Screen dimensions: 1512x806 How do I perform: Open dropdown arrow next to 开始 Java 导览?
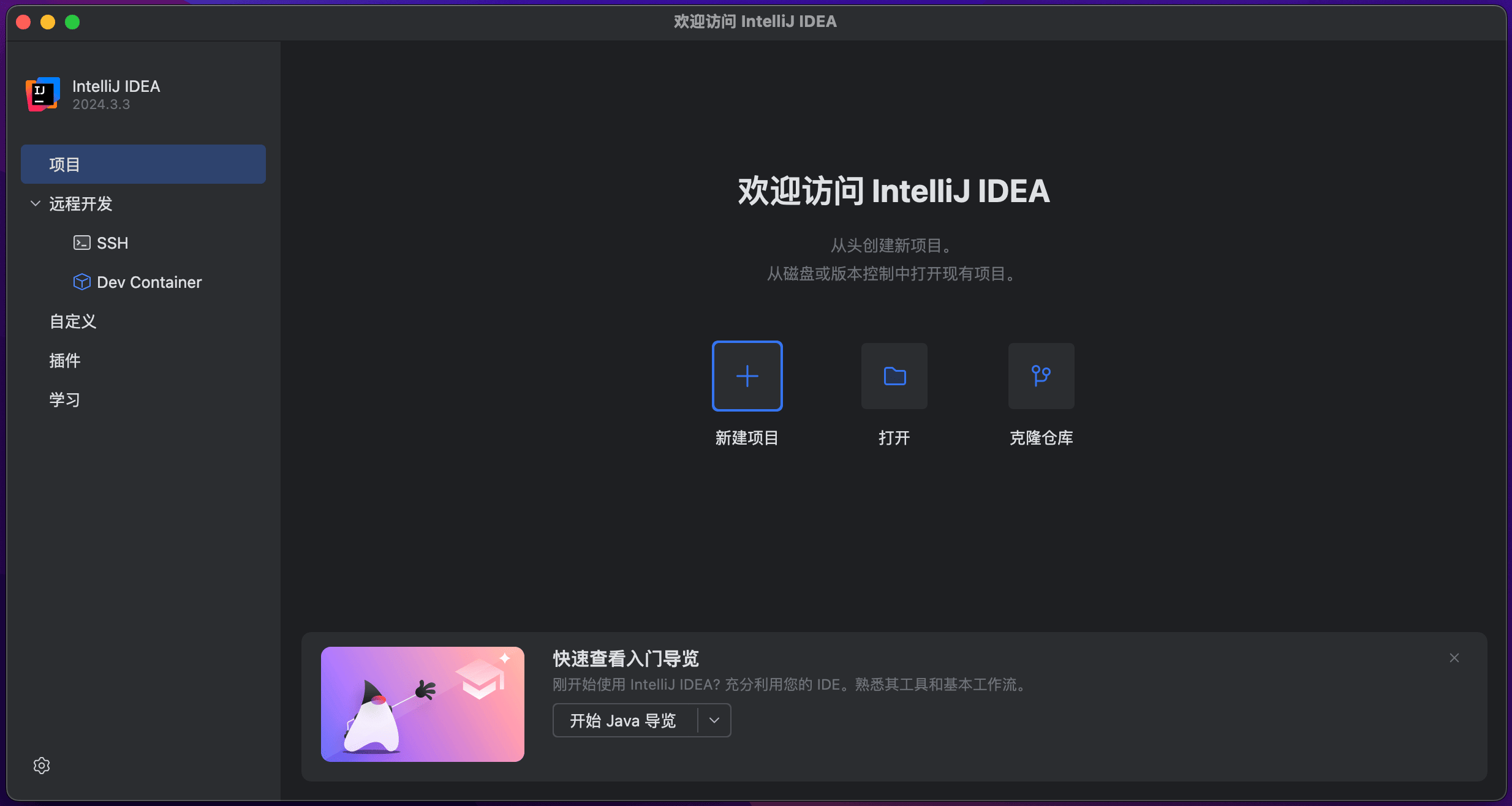coord(714,720)
